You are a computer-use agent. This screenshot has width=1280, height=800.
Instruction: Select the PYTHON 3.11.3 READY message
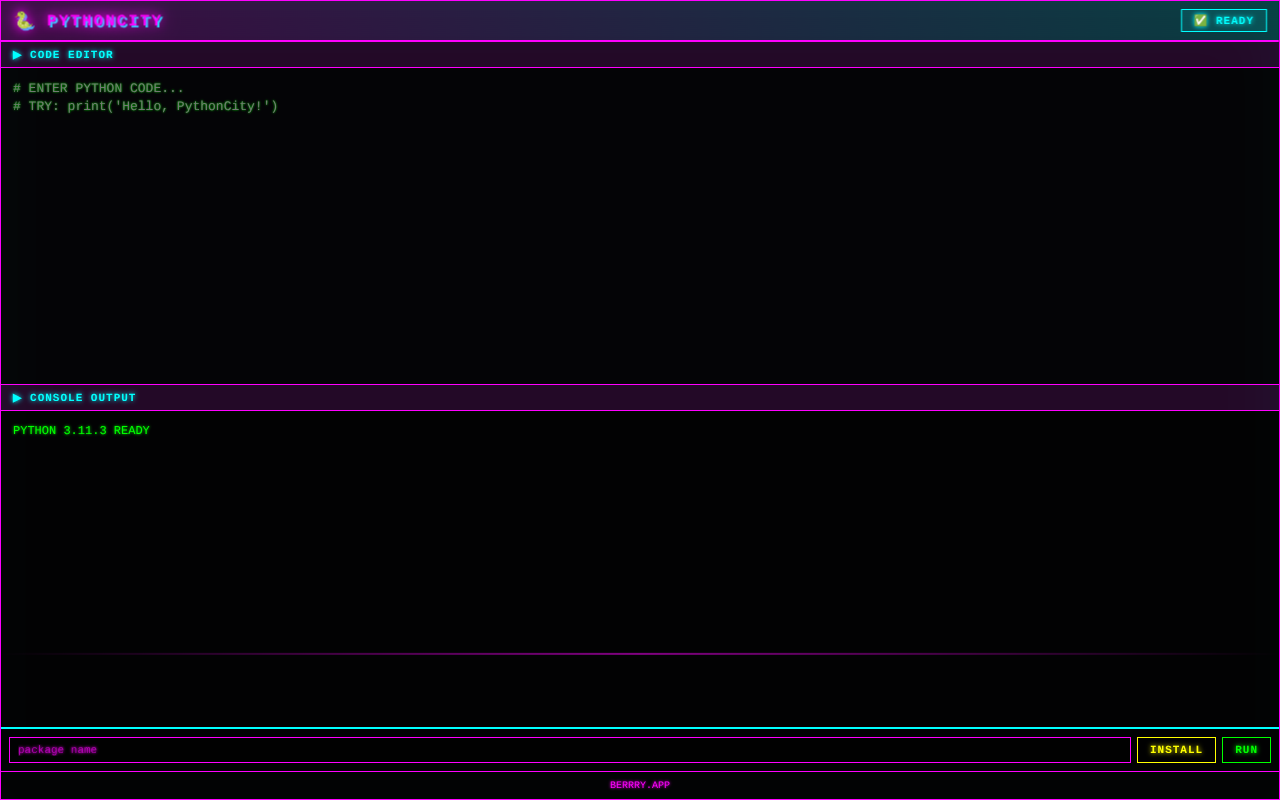tap(81, 430)
